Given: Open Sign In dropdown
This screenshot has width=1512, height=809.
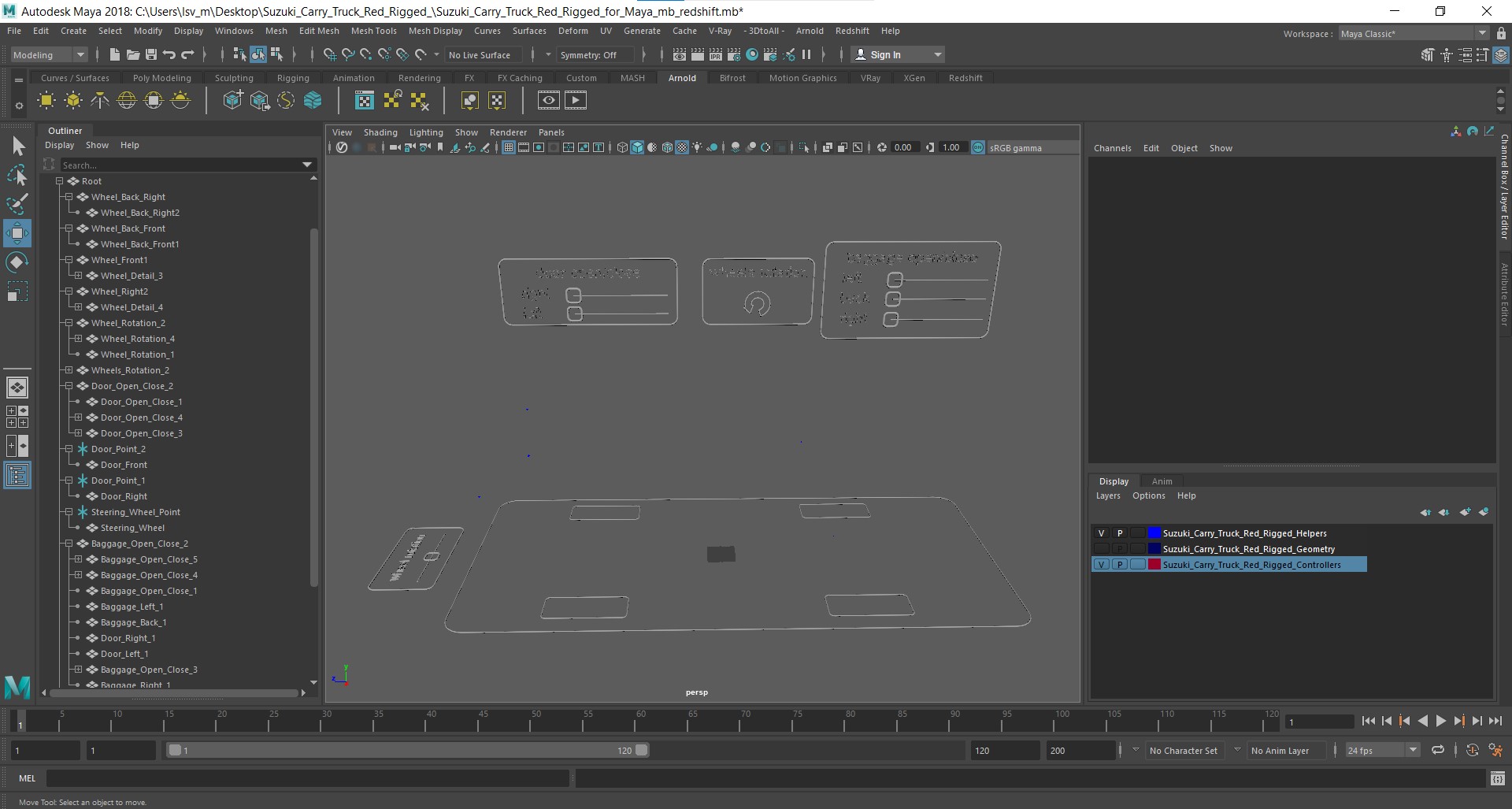Looking at the screenshot, I should 898,54.
